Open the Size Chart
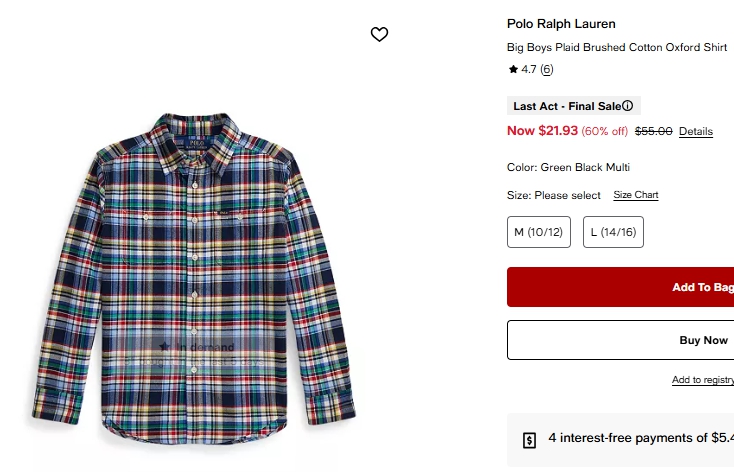 click(635, 195)
